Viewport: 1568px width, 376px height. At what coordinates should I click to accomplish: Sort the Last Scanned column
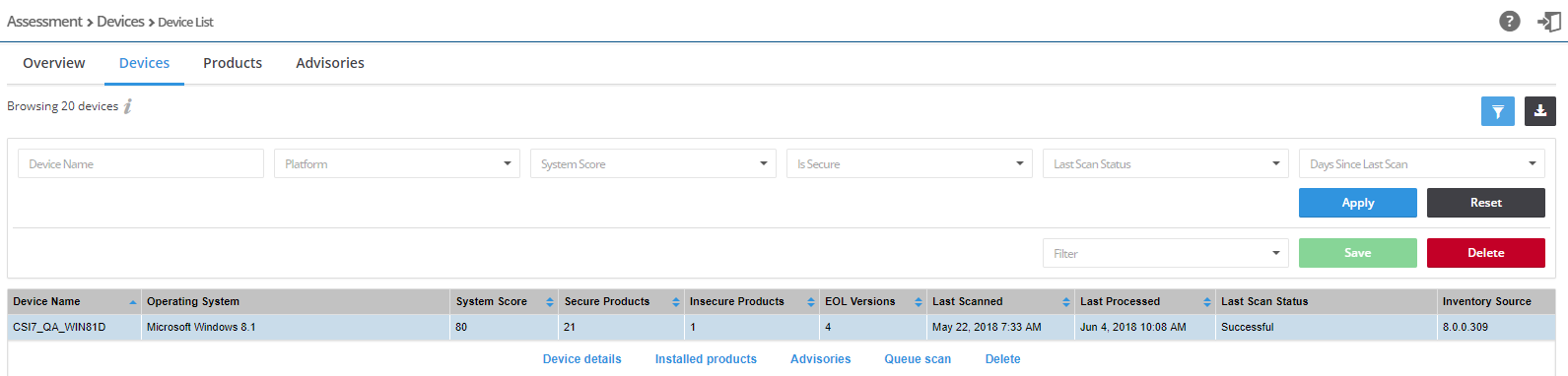(x=1066, y=302)
